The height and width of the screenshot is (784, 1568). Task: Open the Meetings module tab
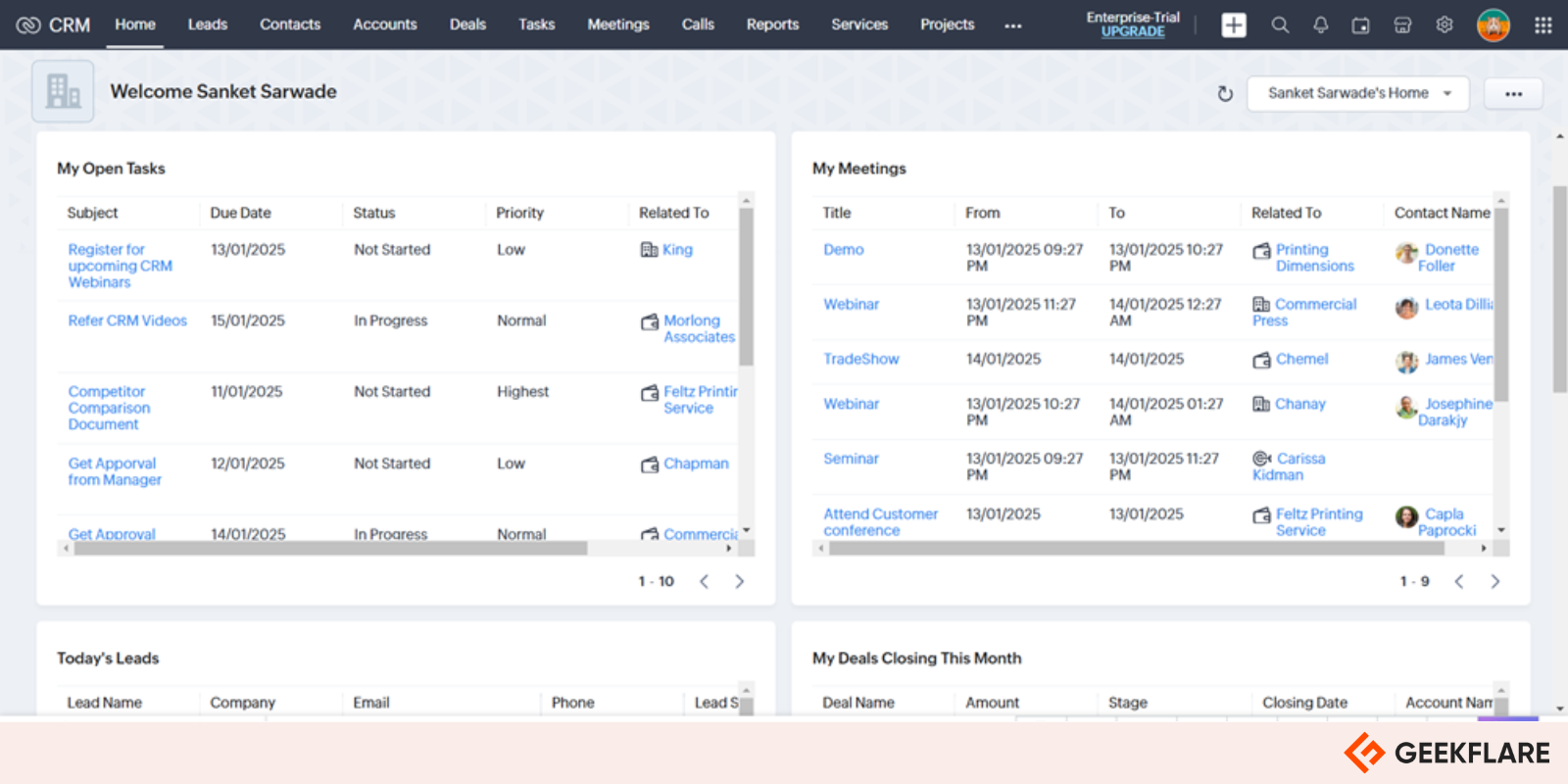(618, 24)
